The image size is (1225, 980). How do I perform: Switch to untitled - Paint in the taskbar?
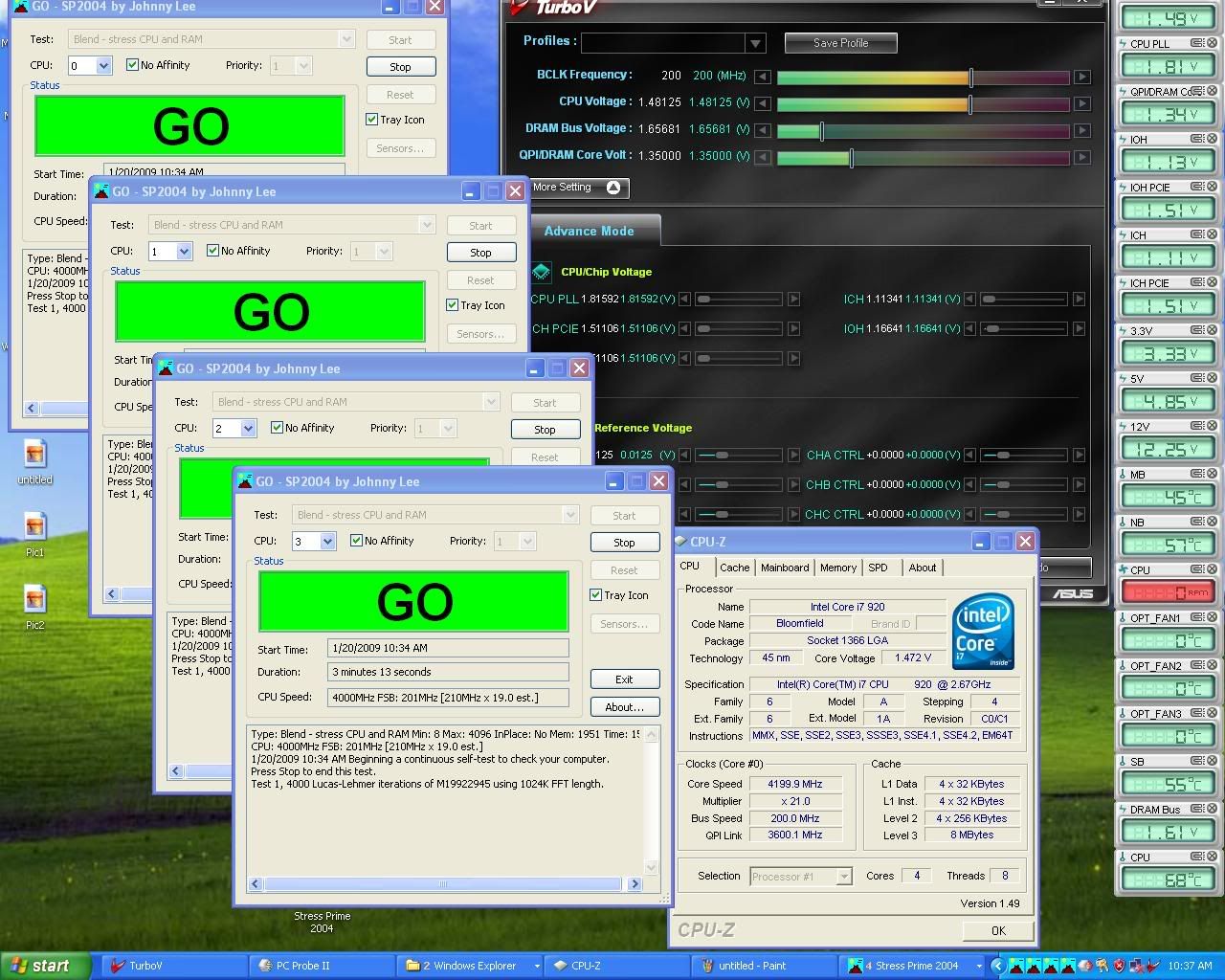tap(764, 966)
